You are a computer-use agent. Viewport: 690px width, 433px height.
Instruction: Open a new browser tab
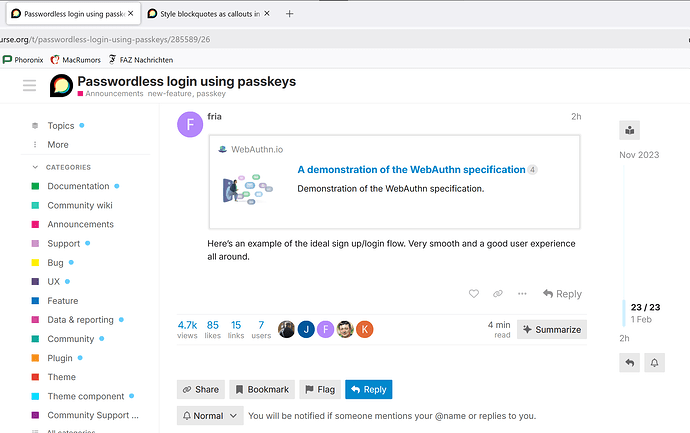pyautogui.click(x=289, y=14)
